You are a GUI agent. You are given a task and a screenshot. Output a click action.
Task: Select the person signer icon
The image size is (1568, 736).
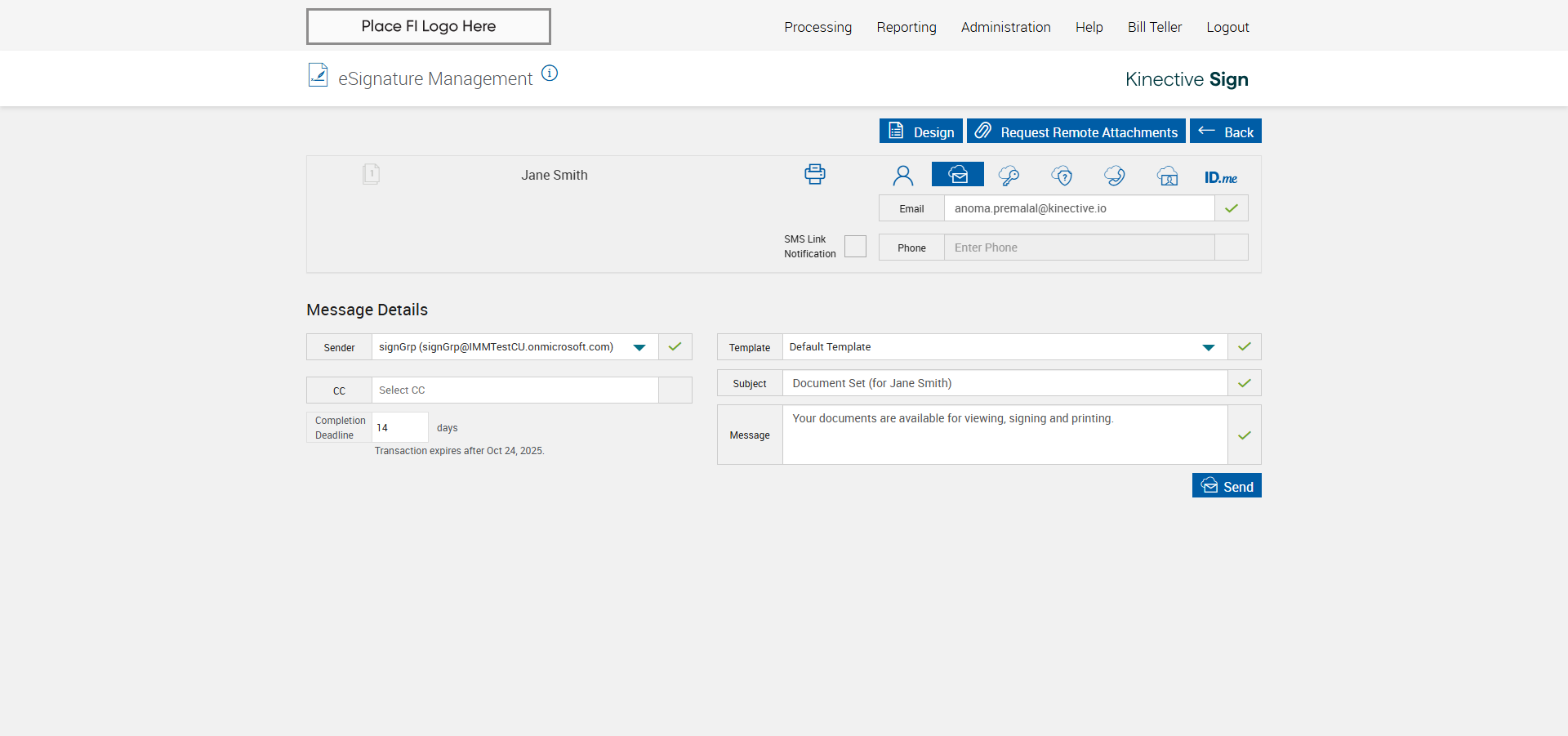902,176
